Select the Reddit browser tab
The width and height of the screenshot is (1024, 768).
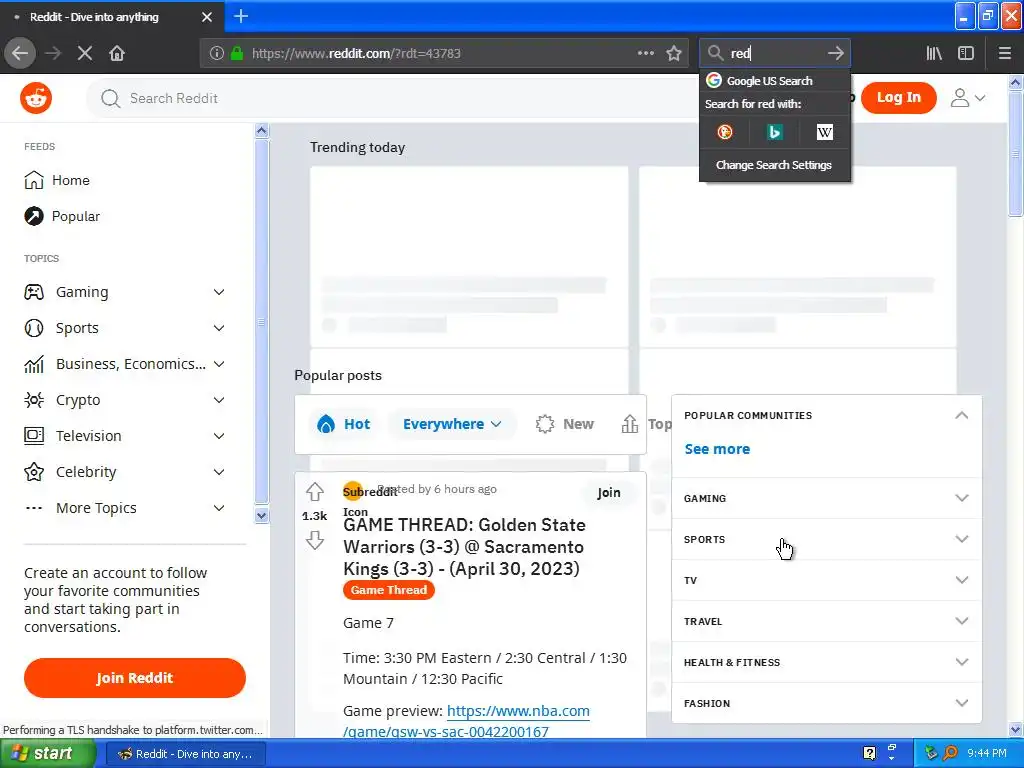click(x=112, y=17)
